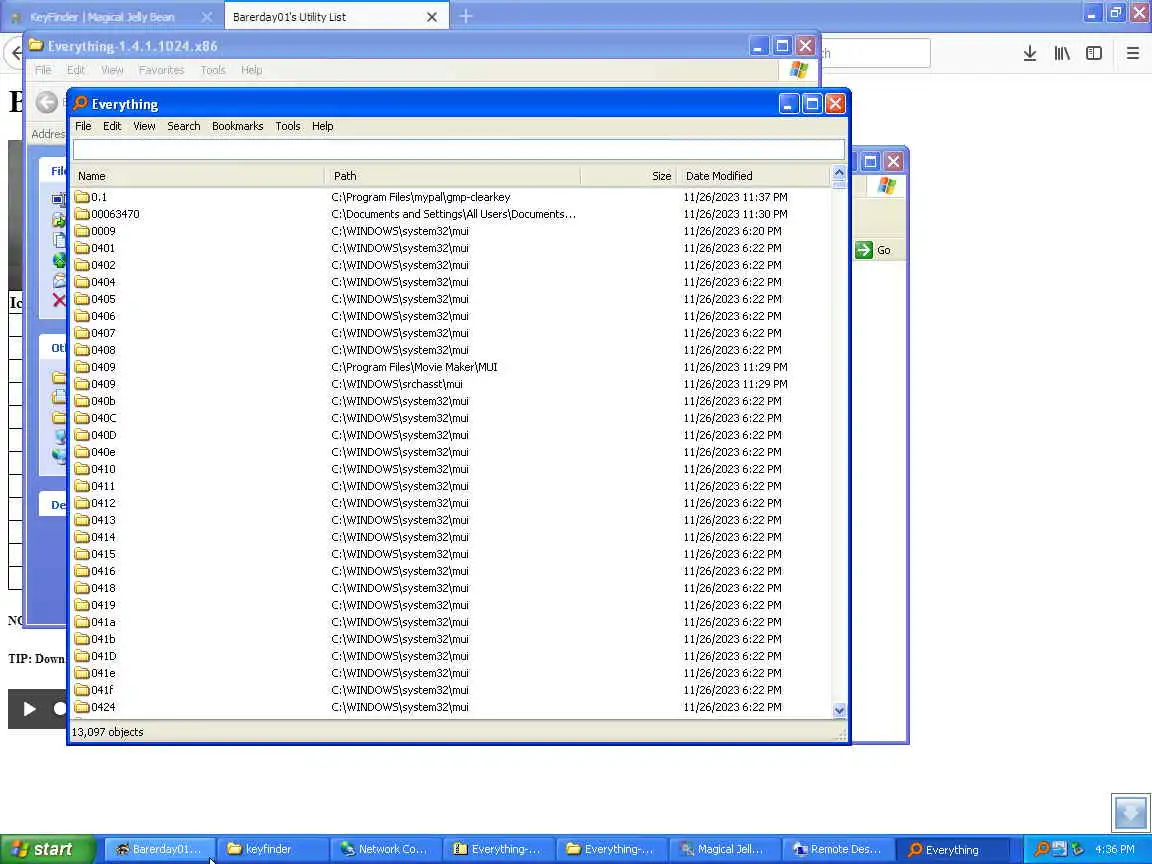1152x864 pixels.
Task: Select the 040b folder icon
Action: point(82,401)
